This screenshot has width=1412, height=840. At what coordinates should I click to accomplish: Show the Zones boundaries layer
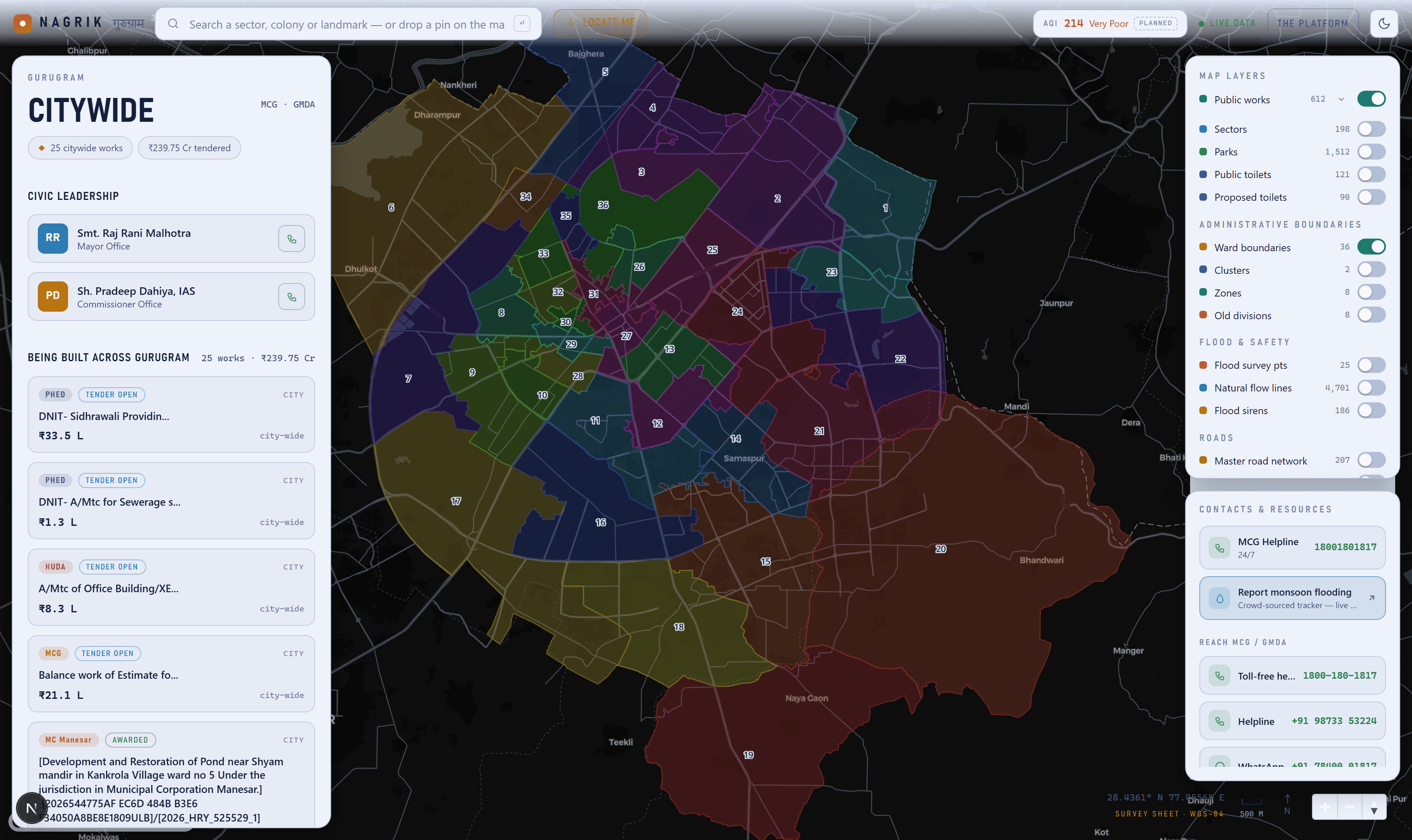coord(1371,292)
